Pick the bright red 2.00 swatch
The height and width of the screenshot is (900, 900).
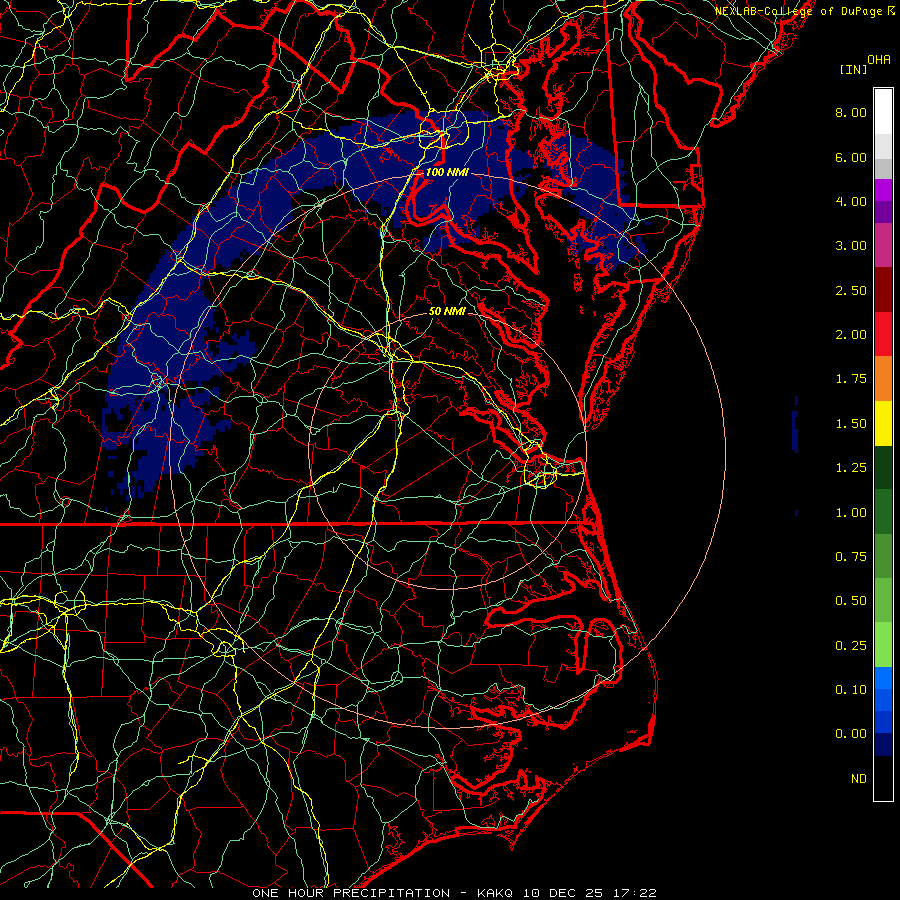click(883, 334)
